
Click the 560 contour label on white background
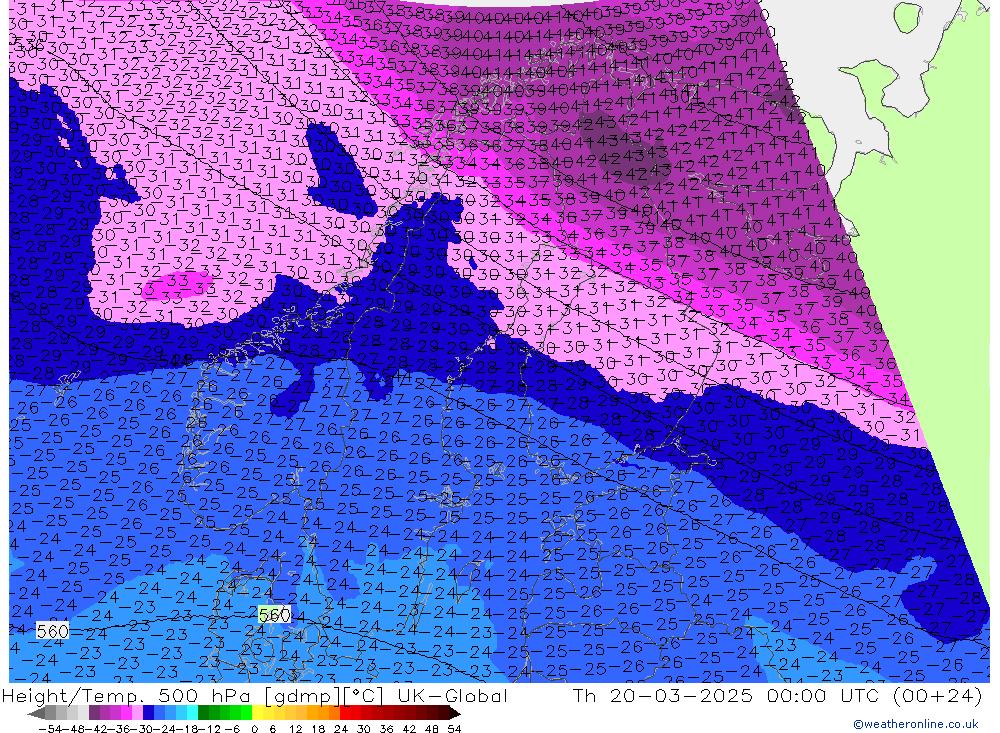pos(52,632)
